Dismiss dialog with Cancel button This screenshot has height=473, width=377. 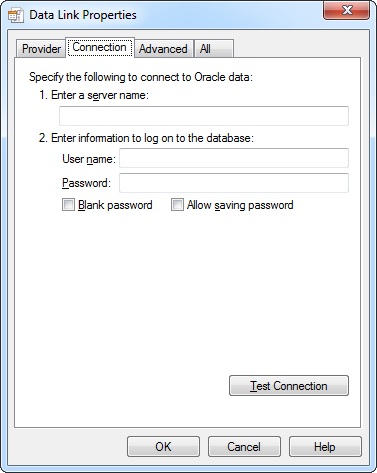tap(244, 447)
